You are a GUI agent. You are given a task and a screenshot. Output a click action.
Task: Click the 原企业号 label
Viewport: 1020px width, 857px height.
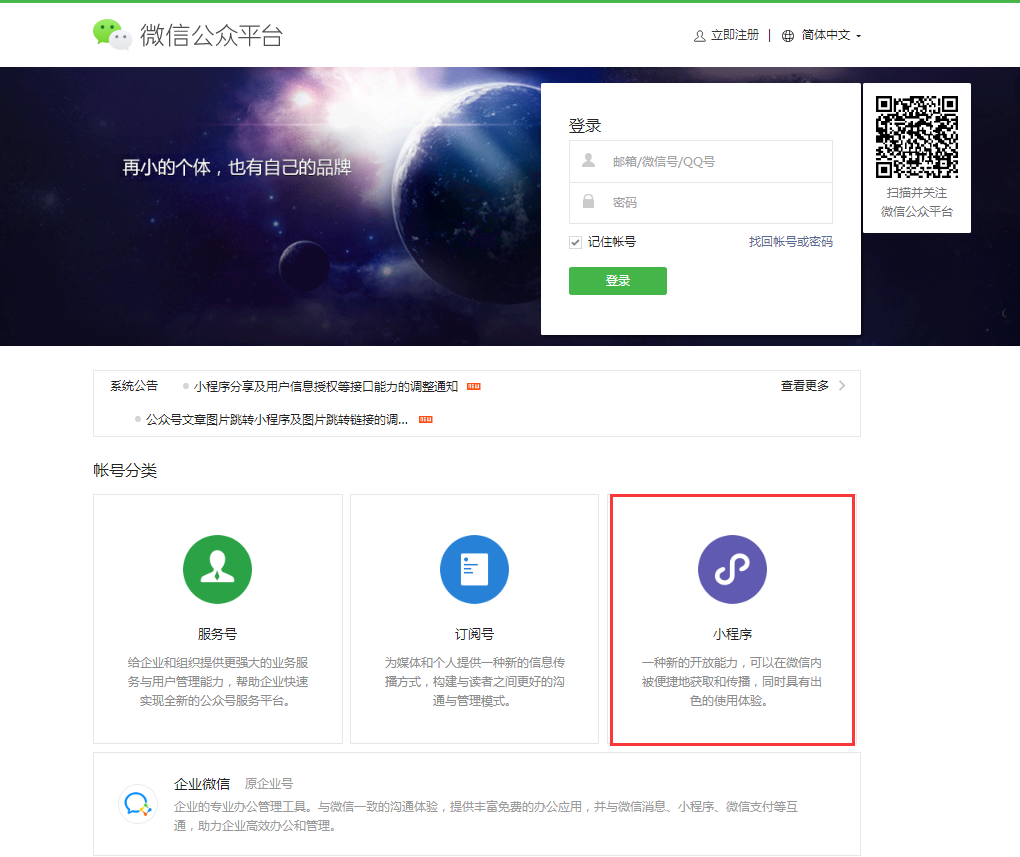269,784
